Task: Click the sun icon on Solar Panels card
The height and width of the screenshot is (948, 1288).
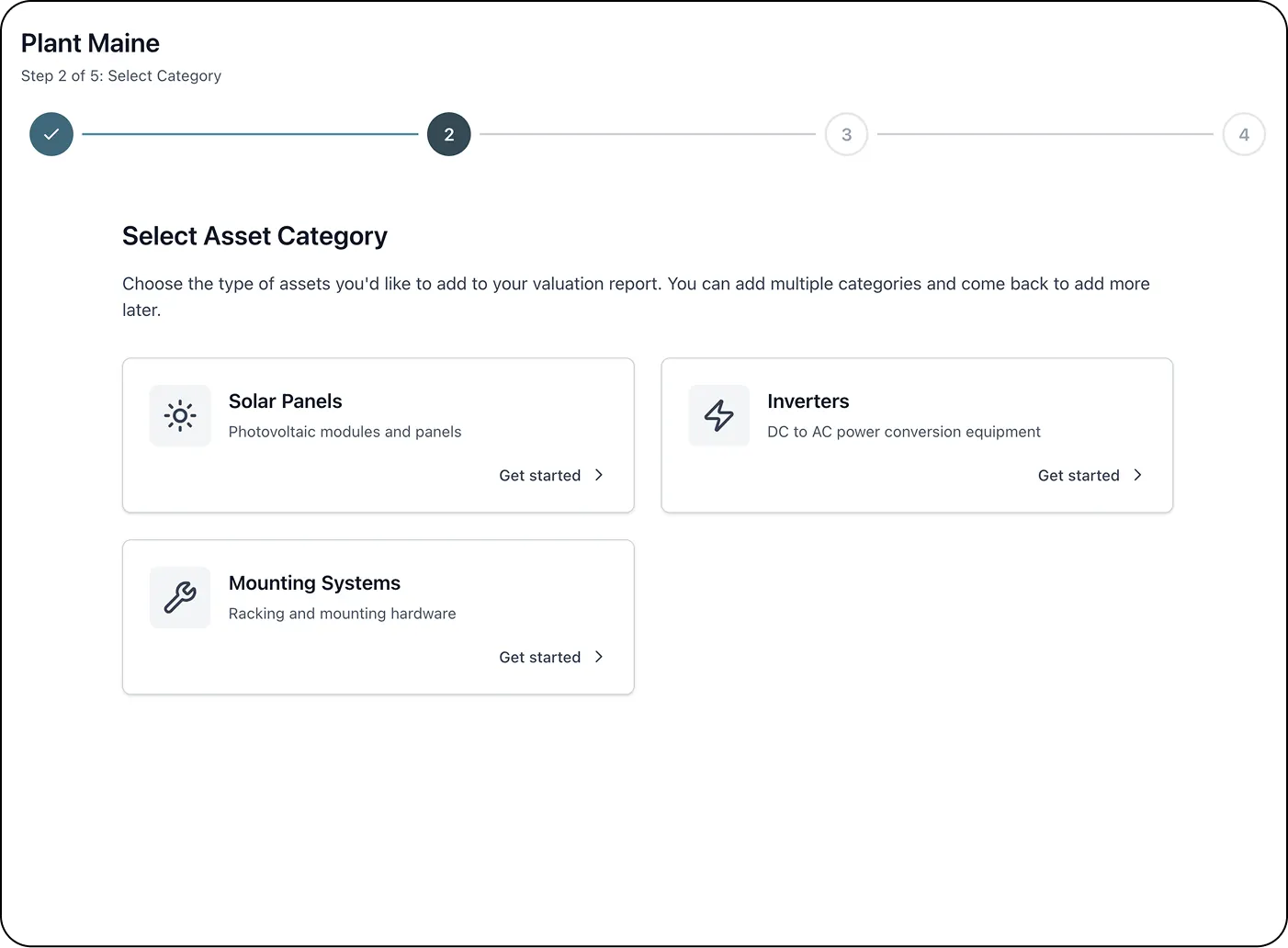Action: [x=180, y=416]
